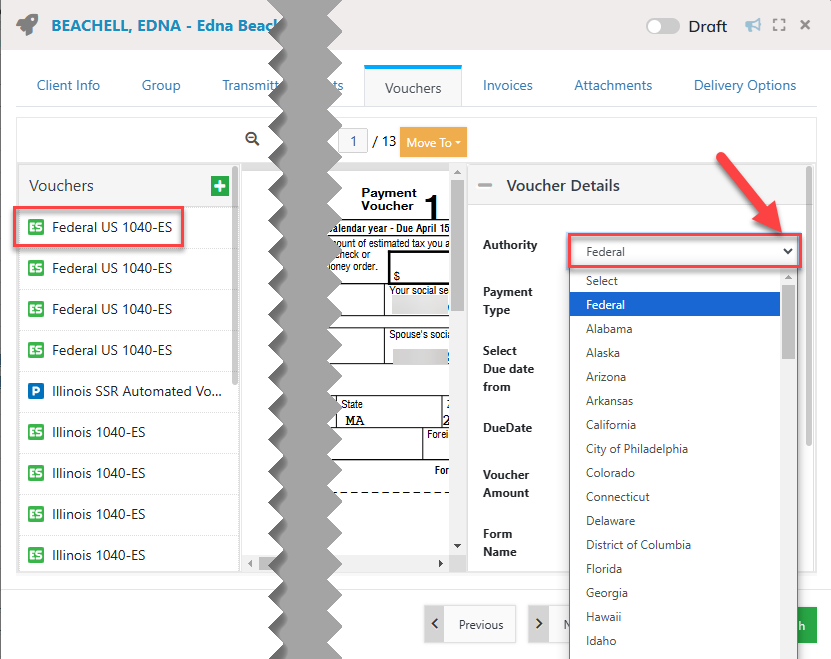This screenshot has width=831, height=659.
Task: Click the page number input field
Action: [x=352, y=141]
